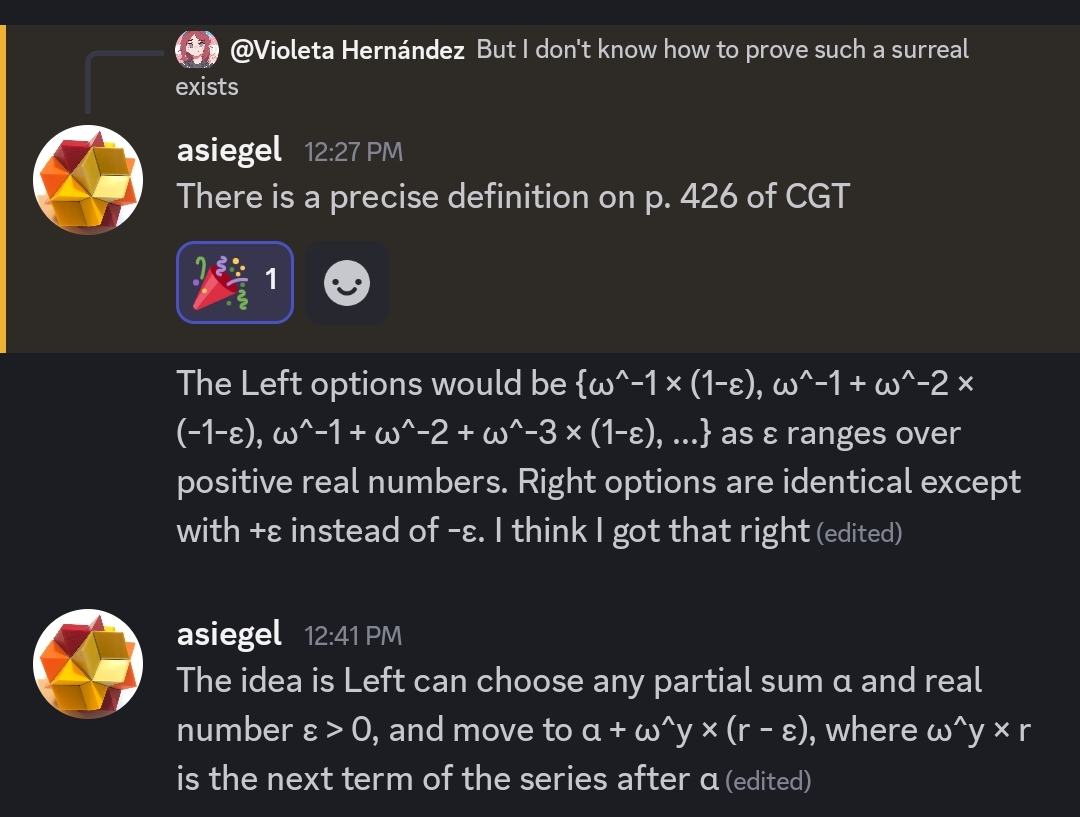
Task: Click the yellow mention highlight bar
Action: [3, 190]
